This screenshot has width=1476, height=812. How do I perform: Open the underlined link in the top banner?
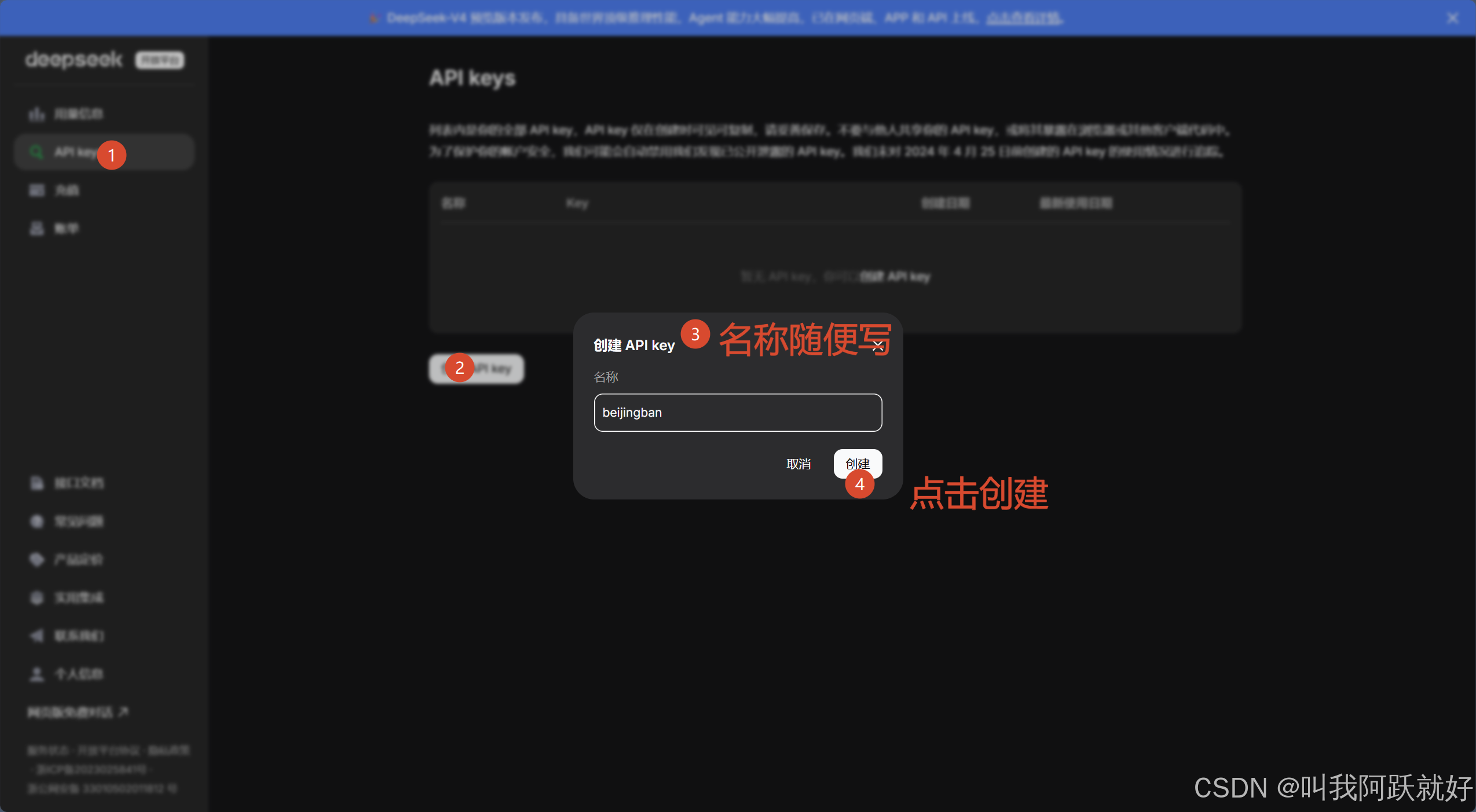coord(1024,18)
